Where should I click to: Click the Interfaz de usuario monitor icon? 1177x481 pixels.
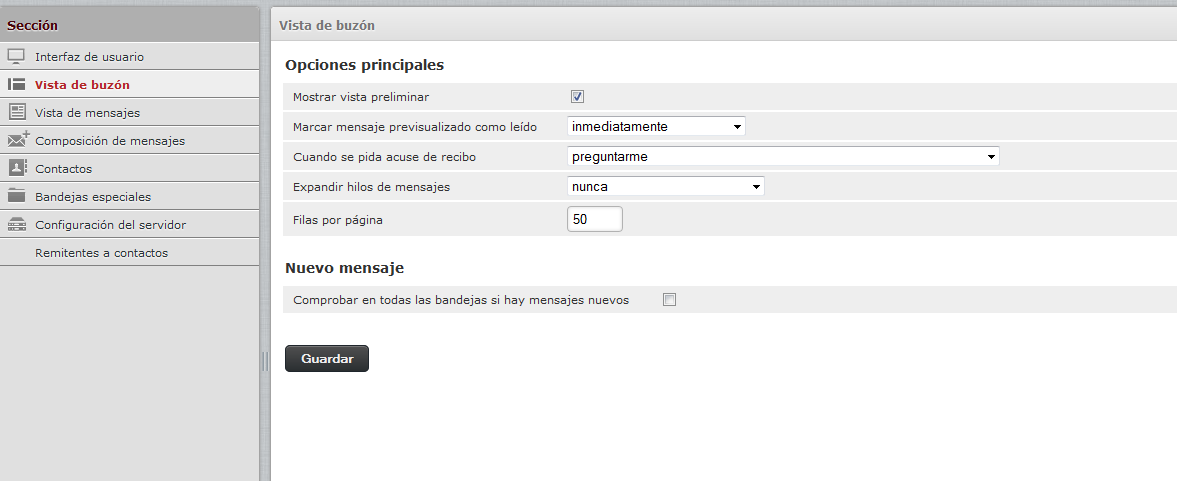coord(17,56)
